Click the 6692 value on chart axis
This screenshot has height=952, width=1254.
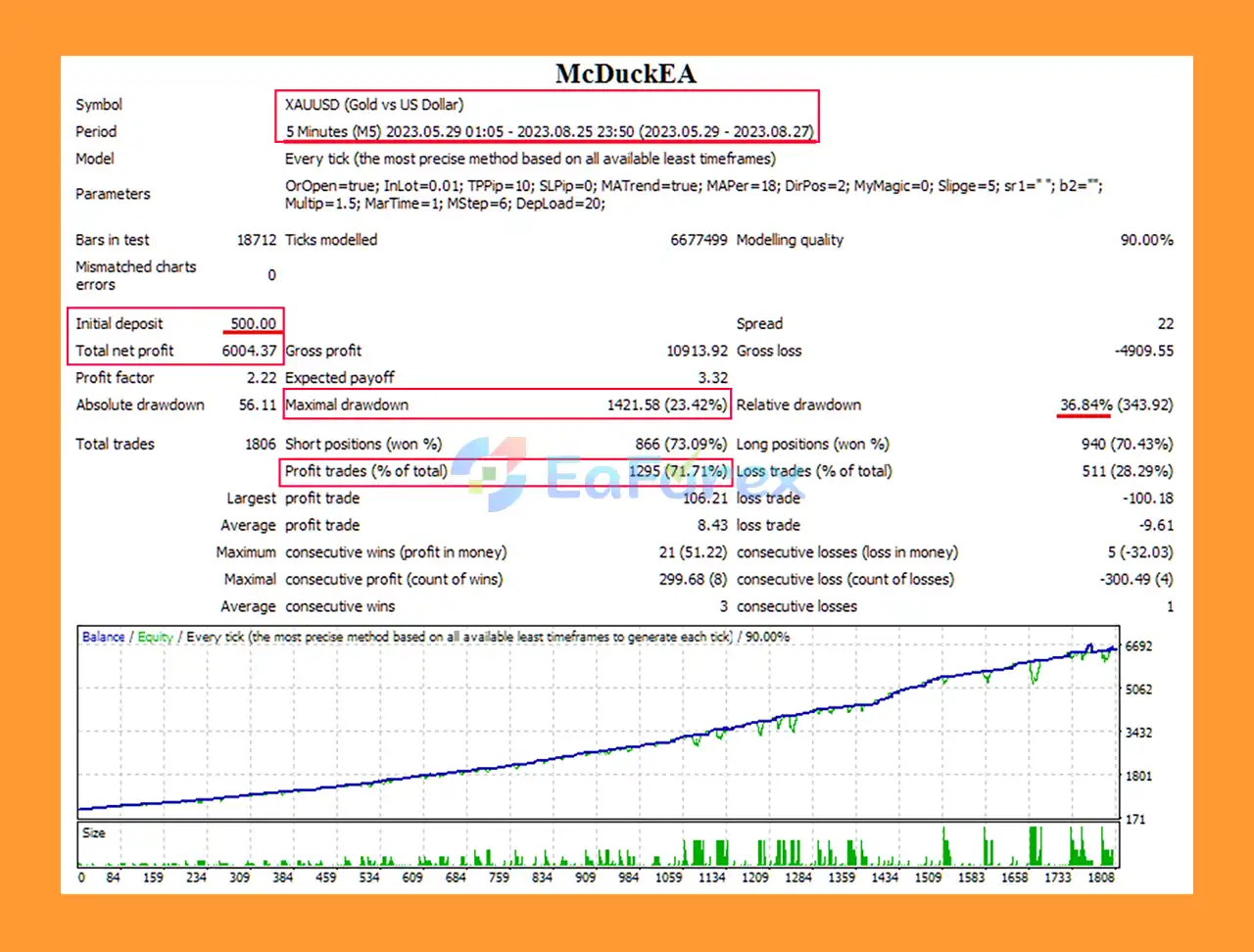pyautogui.click(x=1138, y=646)
